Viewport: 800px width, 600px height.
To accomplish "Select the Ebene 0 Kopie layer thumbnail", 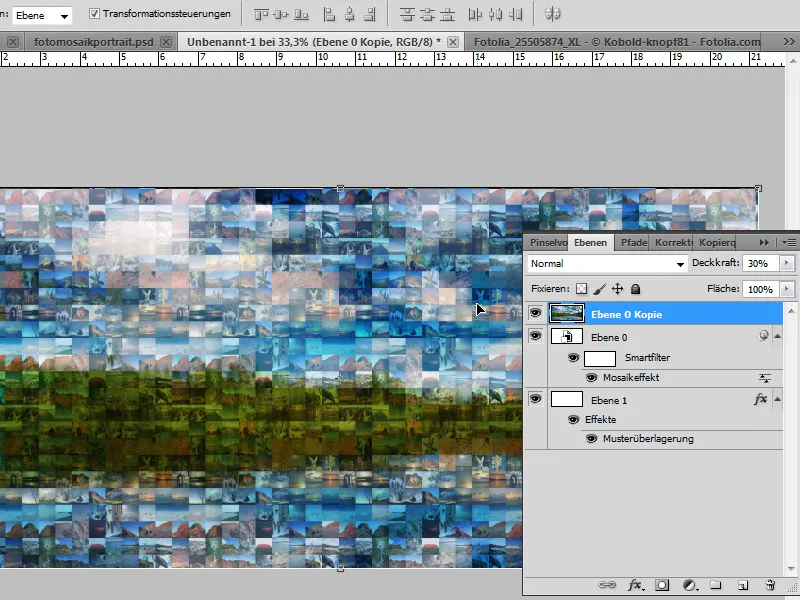I will click(x=567, y=313).
